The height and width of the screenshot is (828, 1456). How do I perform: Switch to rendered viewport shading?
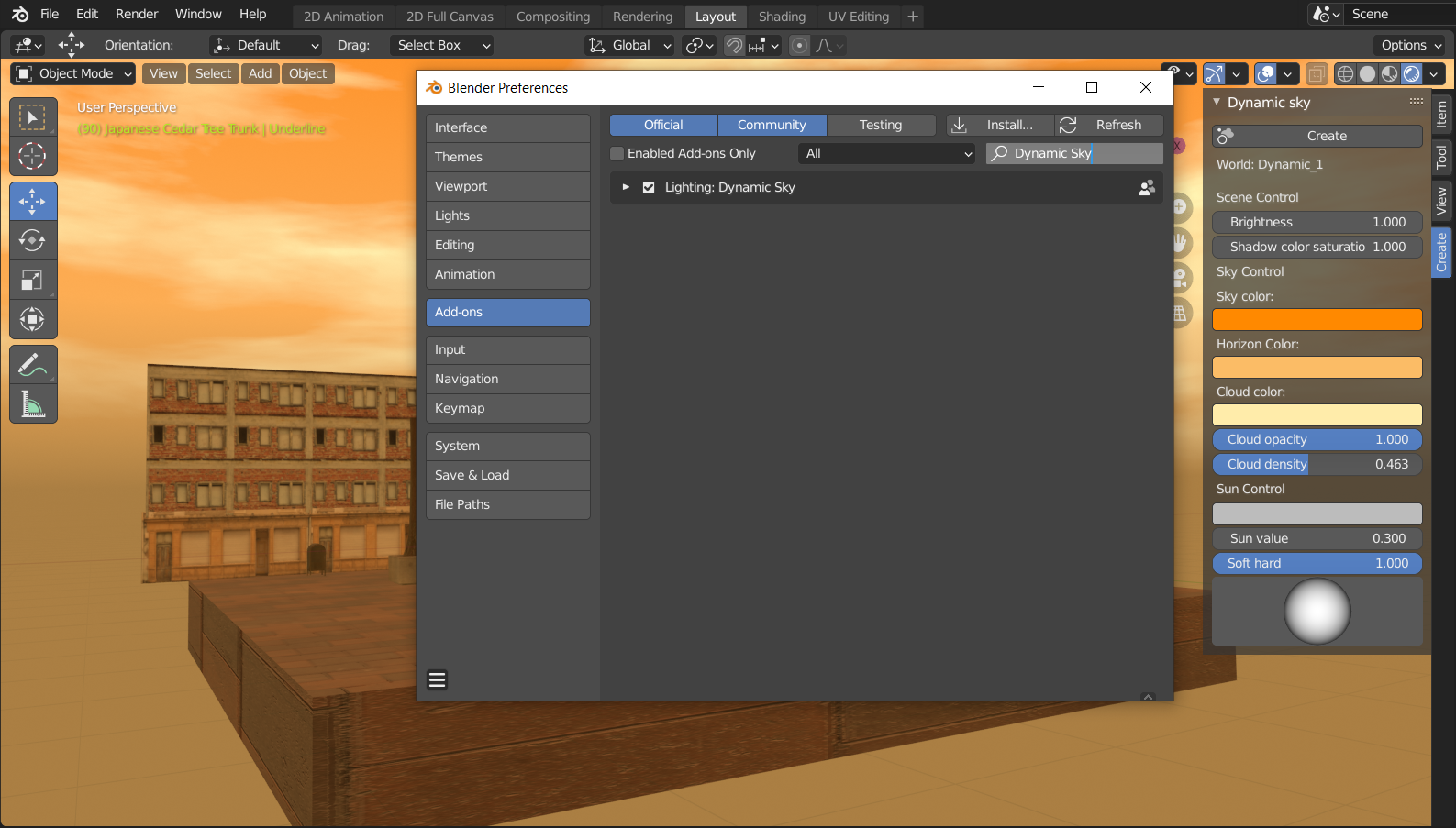1412,74
